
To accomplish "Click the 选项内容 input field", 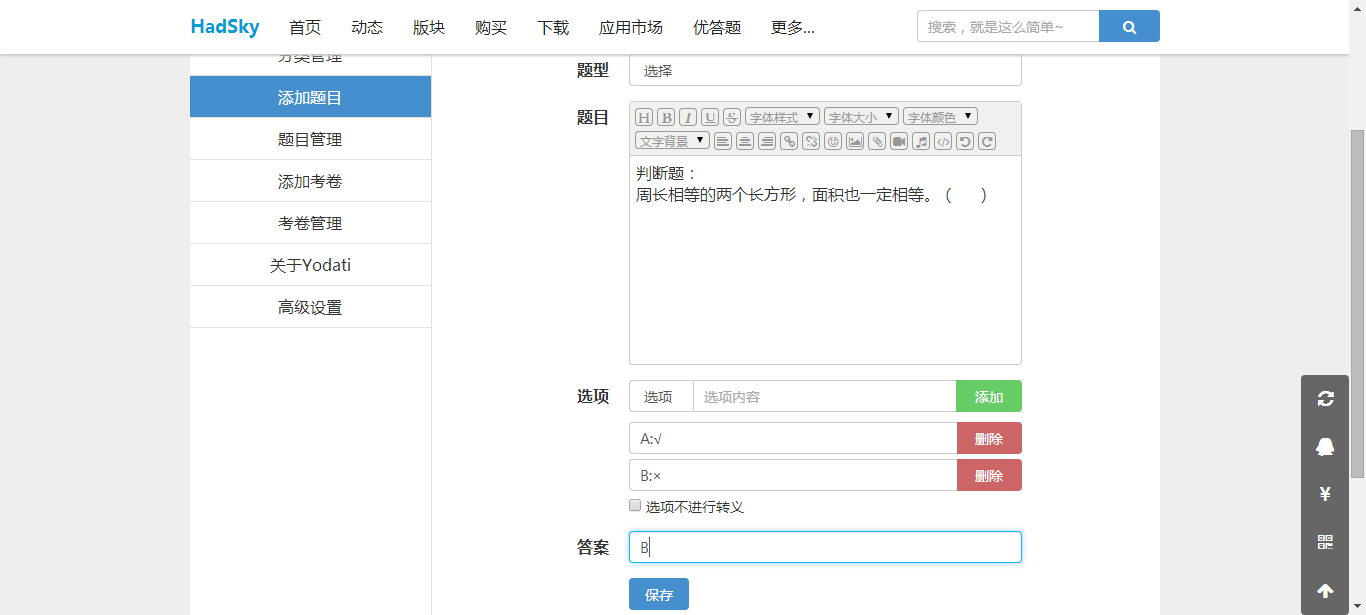I will point(824,397).
